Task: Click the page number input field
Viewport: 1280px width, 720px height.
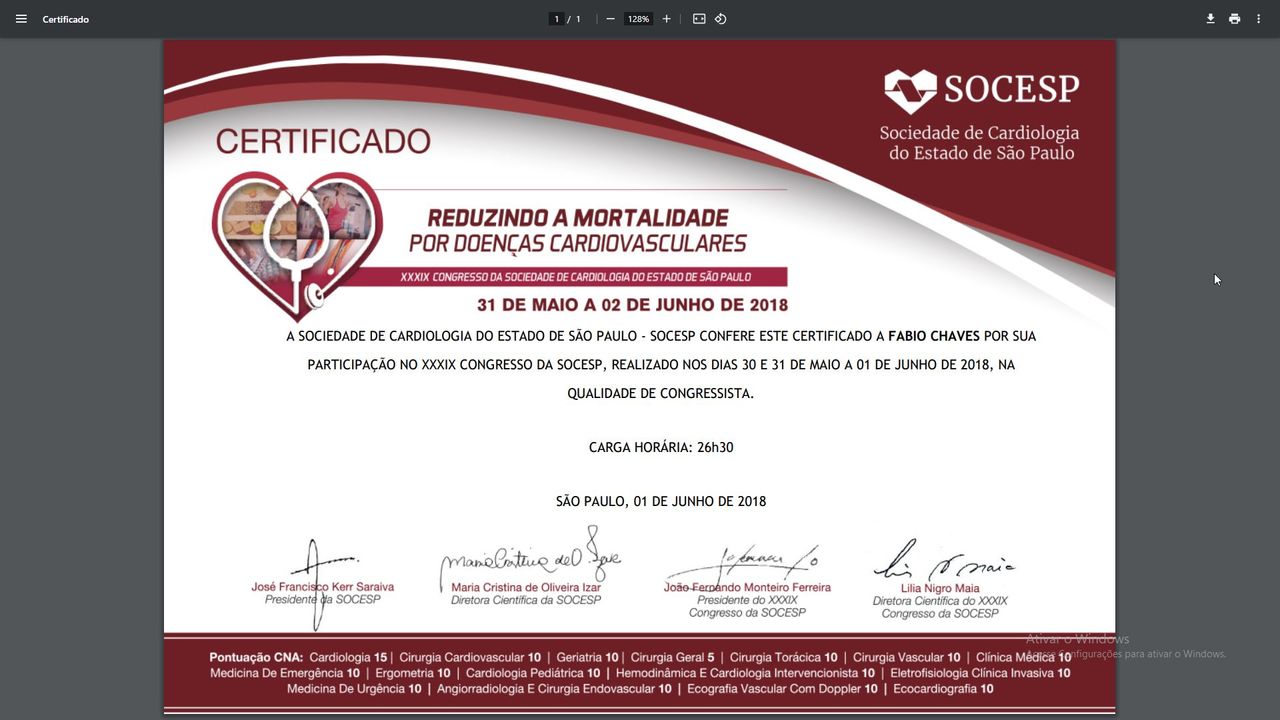Action: tap(557, 19)
